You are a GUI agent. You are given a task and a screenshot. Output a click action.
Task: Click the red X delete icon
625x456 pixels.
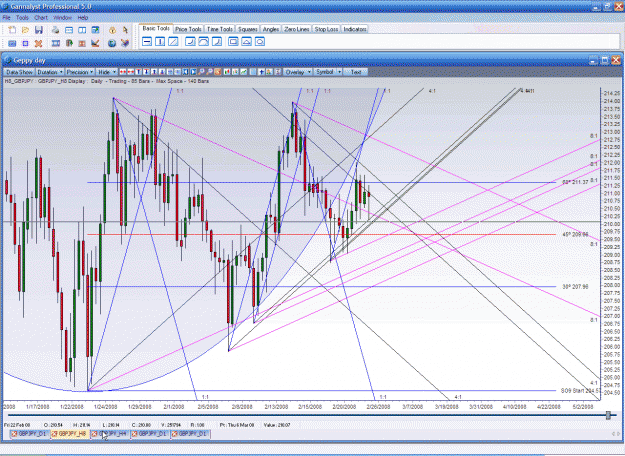click(39, 43)
